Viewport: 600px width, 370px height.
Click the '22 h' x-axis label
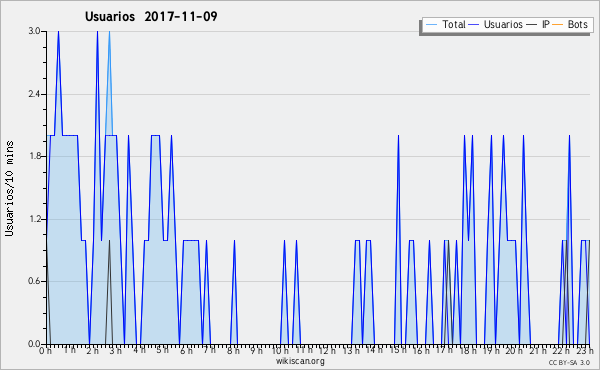click(x=561, y=350)
